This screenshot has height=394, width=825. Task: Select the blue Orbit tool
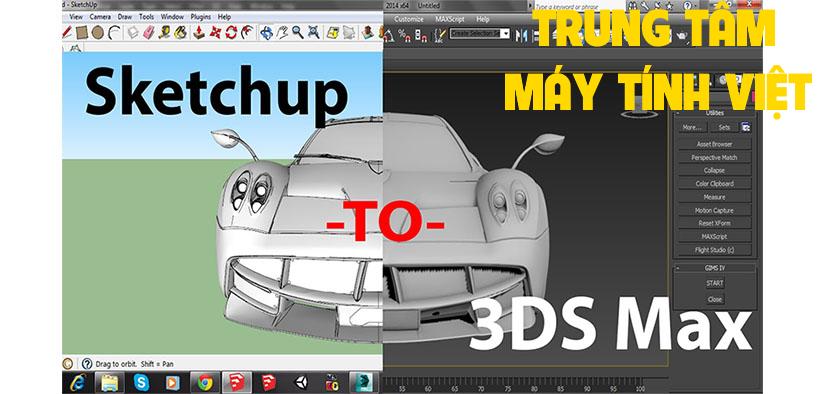click(267, 33)
